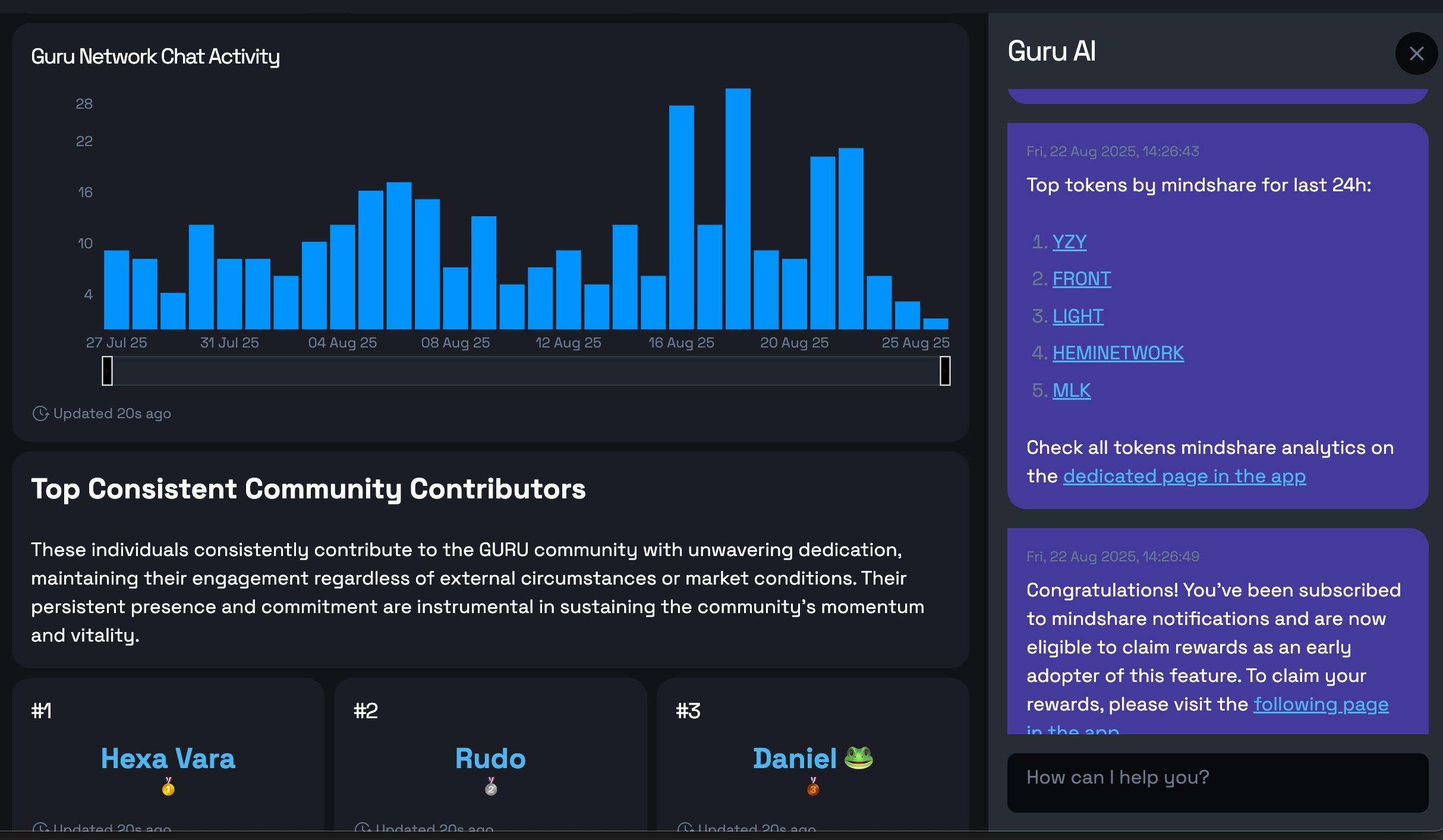Click the bronze medal icon under Daniel

tap(813, 787)
